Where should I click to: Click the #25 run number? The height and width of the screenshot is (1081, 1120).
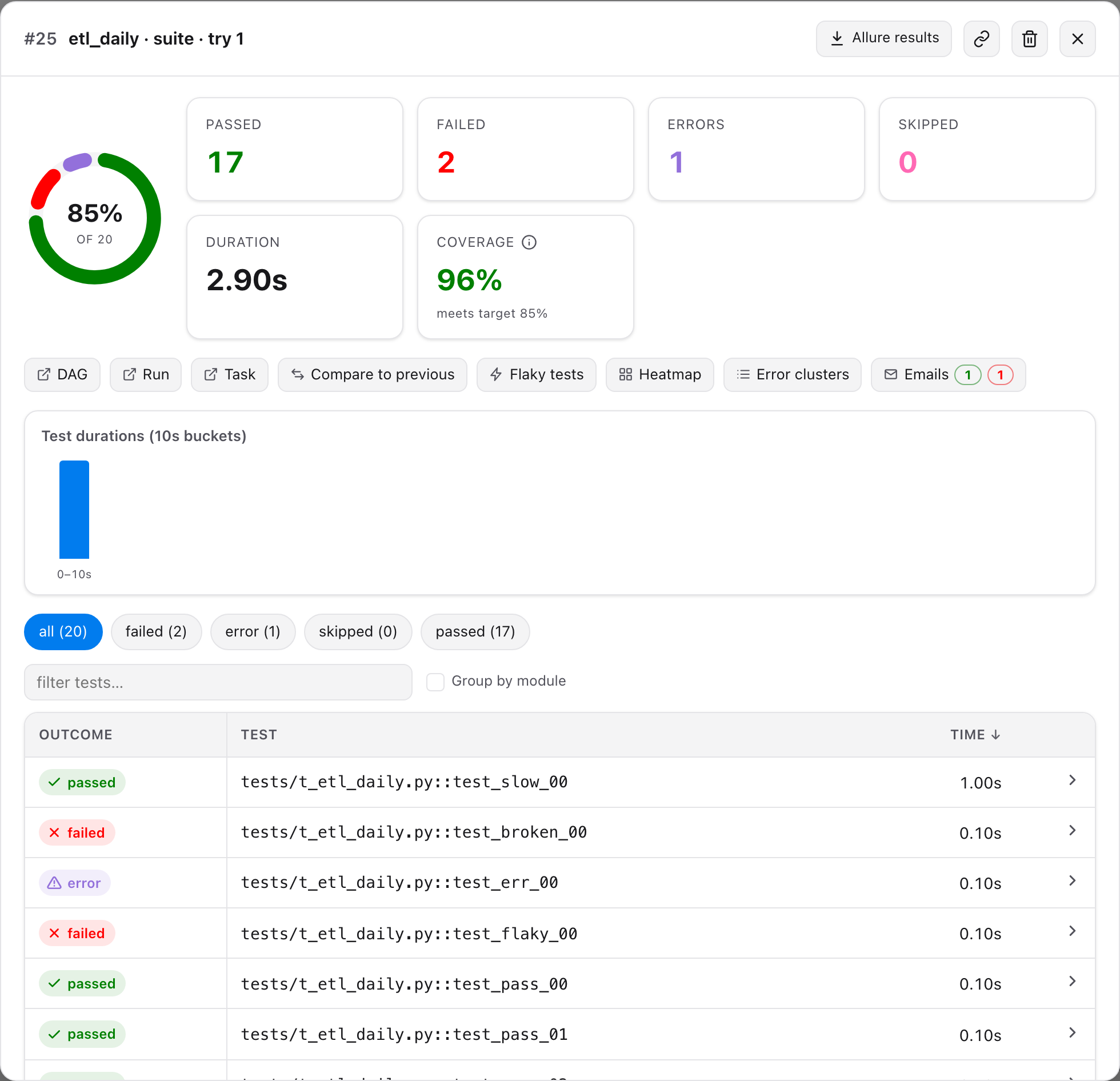[x=41, y=39]
